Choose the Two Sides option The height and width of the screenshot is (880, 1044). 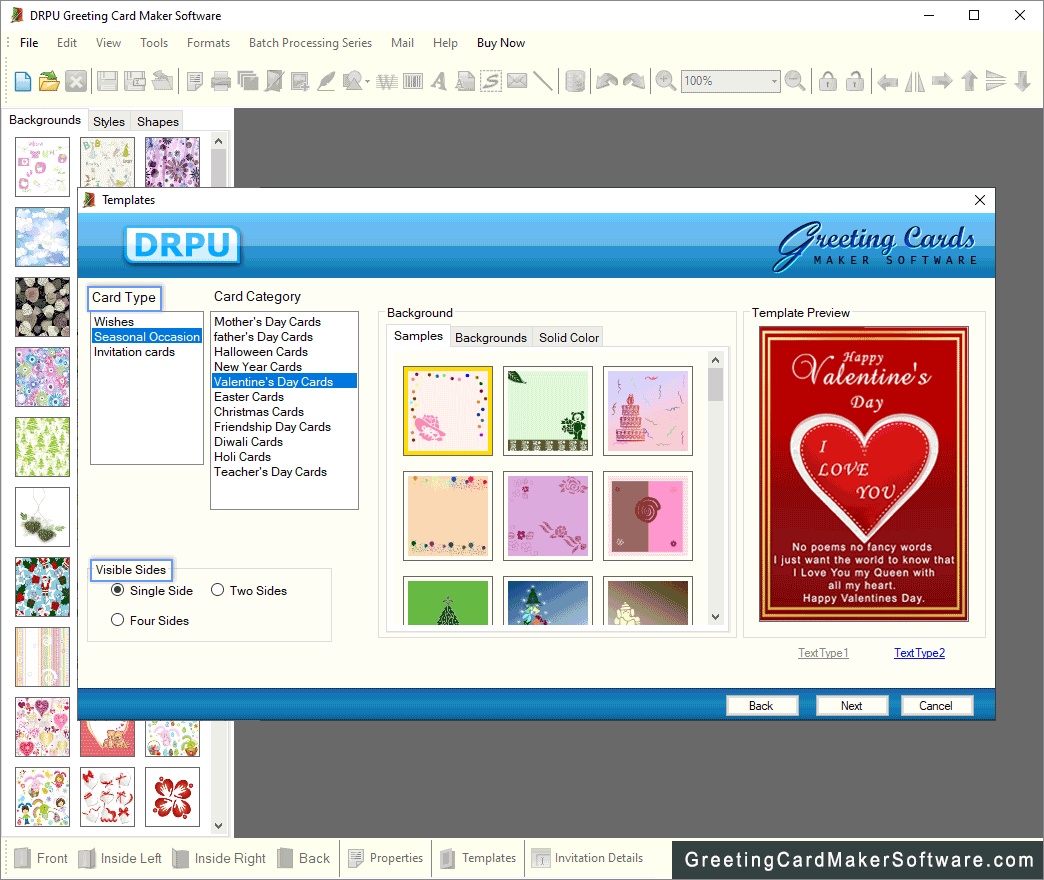click(x=218, y=591)
